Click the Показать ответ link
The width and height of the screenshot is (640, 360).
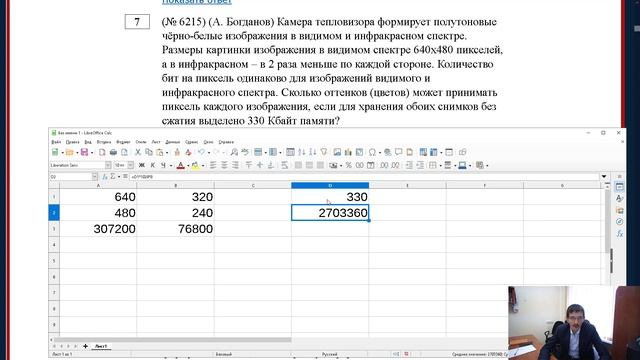[x=197, y=2]
